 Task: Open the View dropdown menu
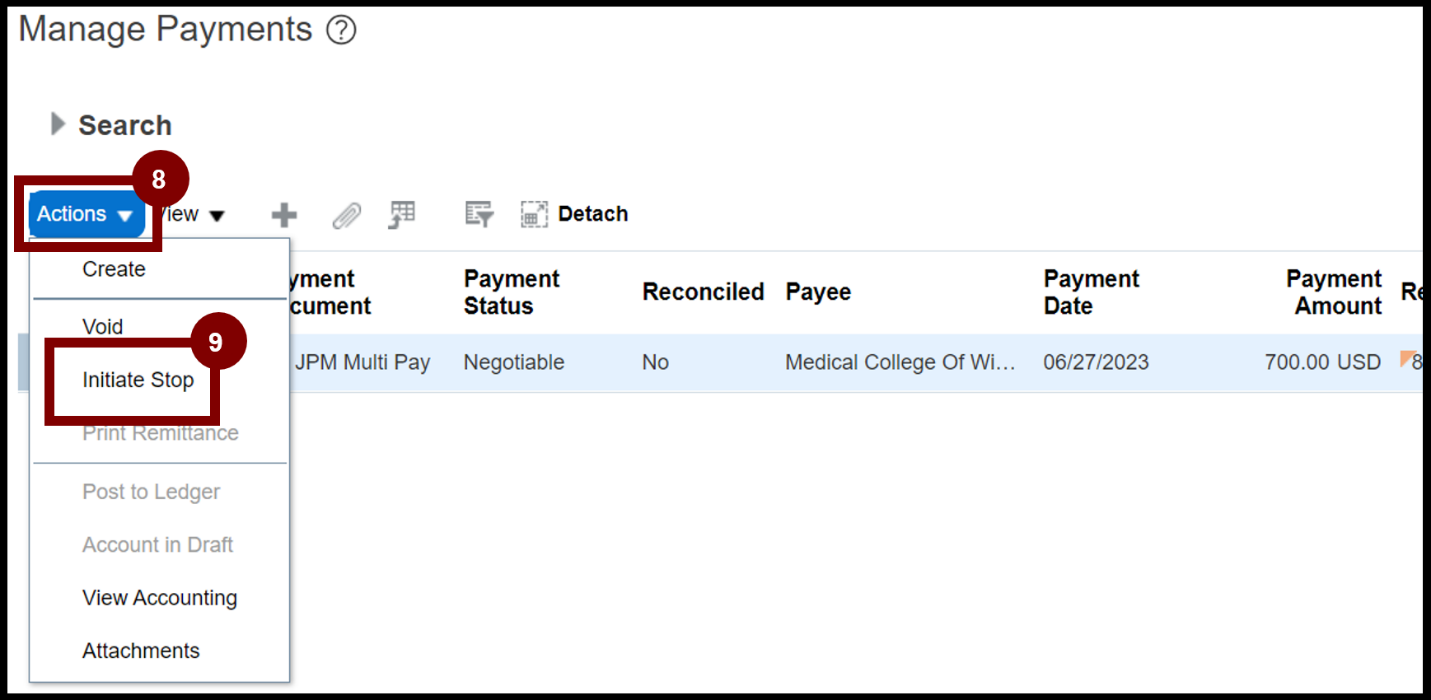190,214
